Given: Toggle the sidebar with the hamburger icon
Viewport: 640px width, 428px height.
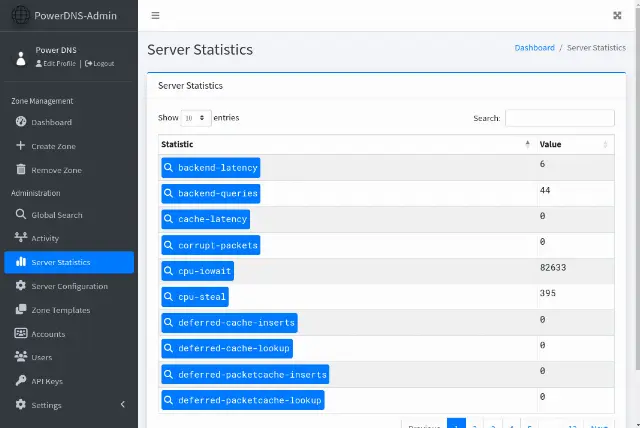Looking at the screenshot, I should pos(155,16).
